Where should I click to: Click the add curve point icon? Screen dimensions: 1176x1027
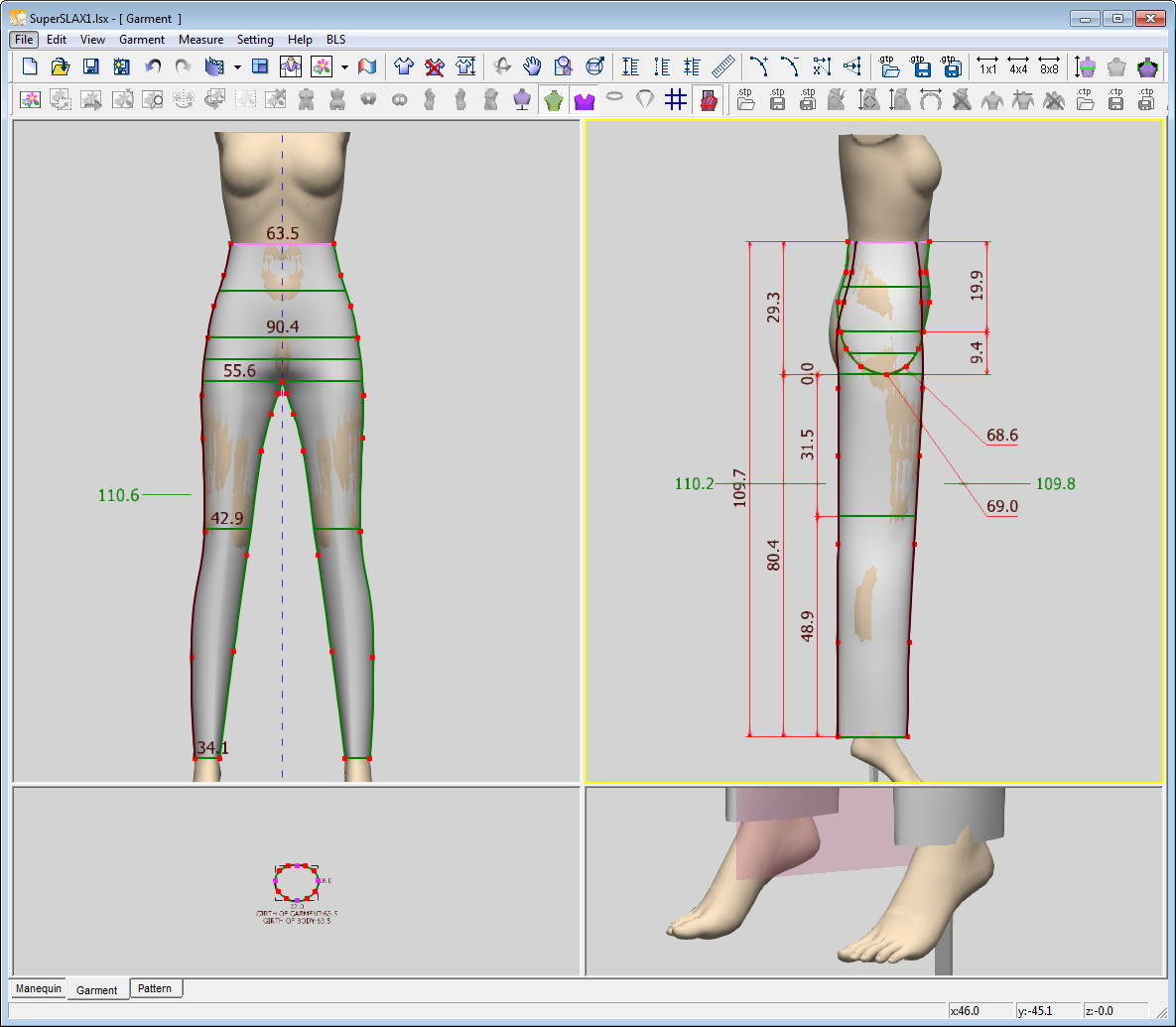tap(759, 66)
